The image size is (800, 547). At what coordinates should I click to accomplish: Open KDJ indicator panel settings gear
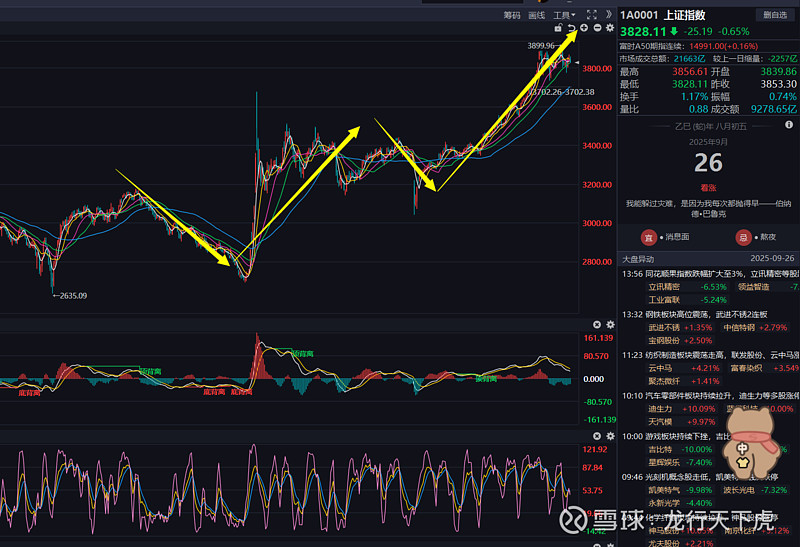coord(610,436)
